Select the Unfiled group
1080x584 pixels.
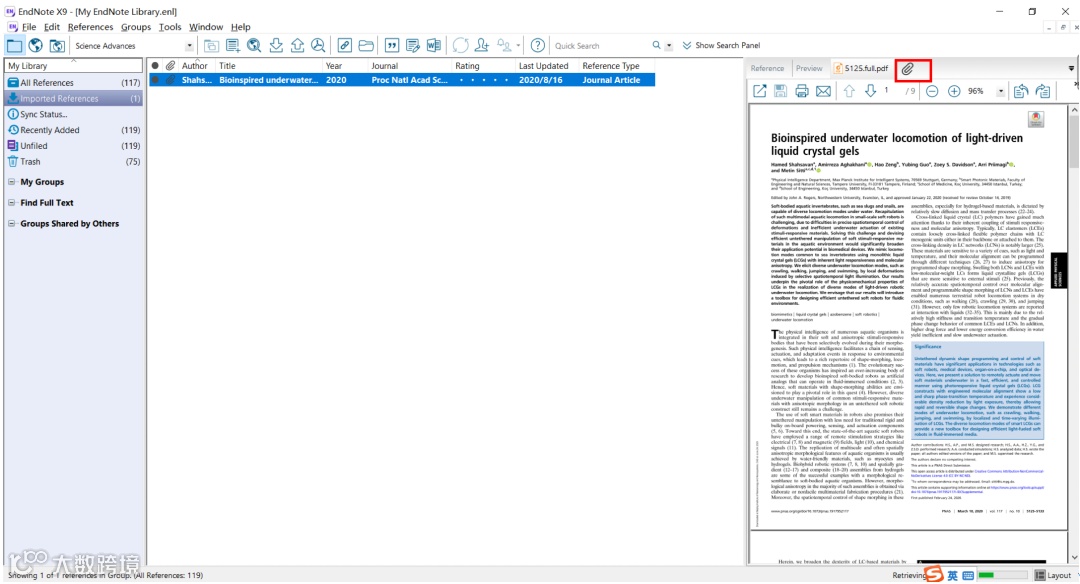click(74, 146)
